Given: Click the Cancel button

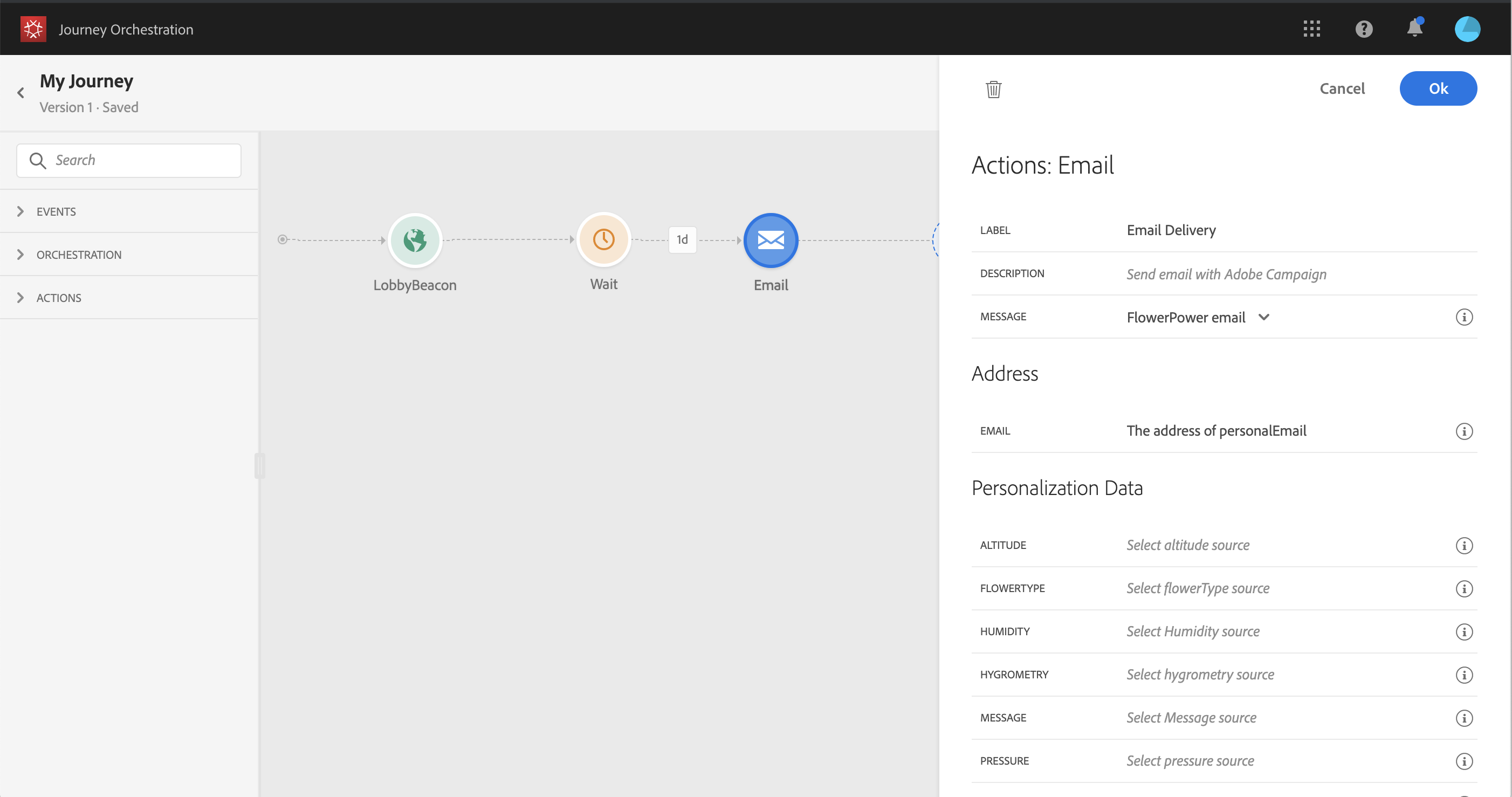Looking at the screenshot, I should point(1342,88).
